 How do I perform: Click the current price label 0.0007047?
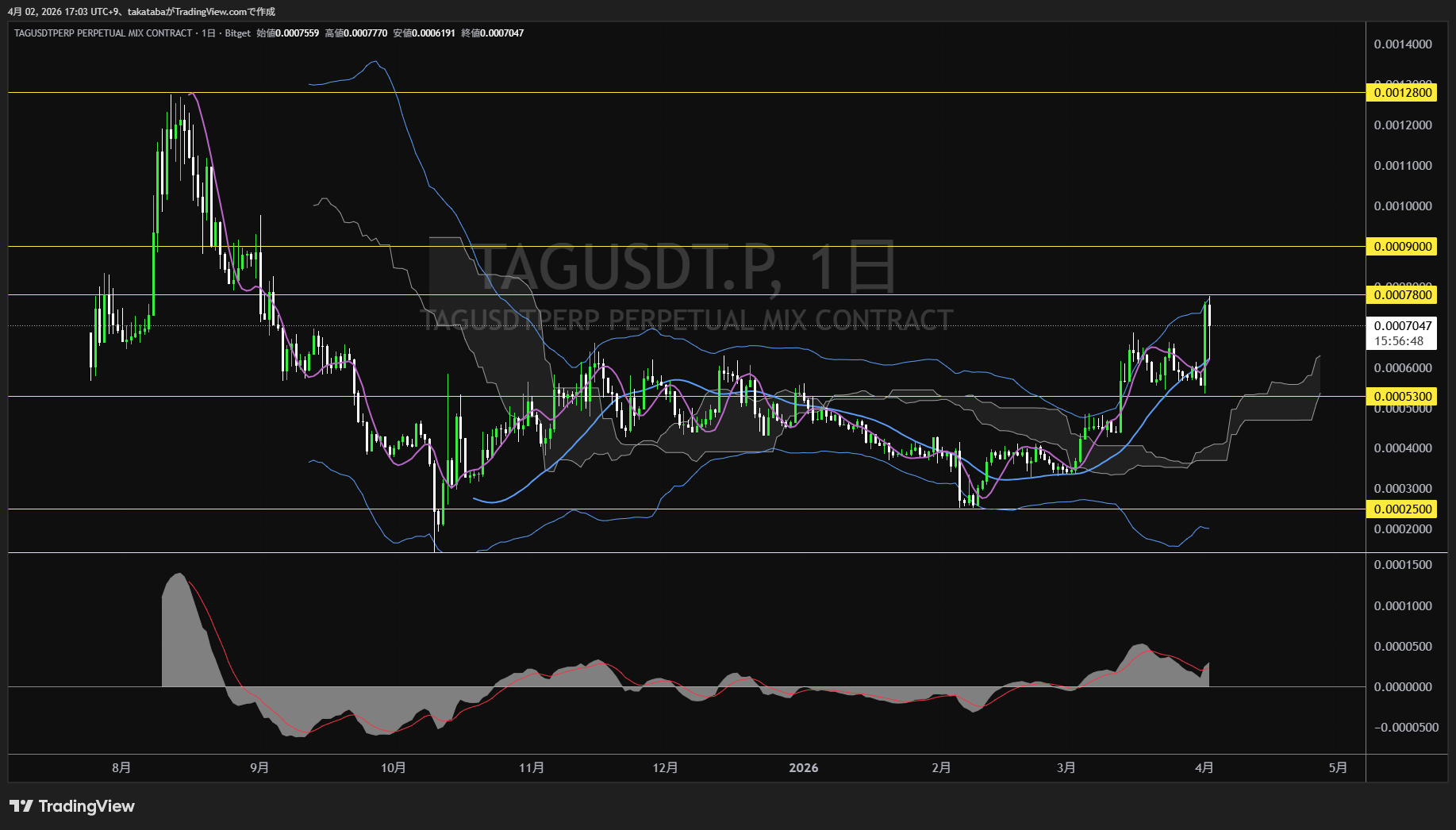(1403, 326)
